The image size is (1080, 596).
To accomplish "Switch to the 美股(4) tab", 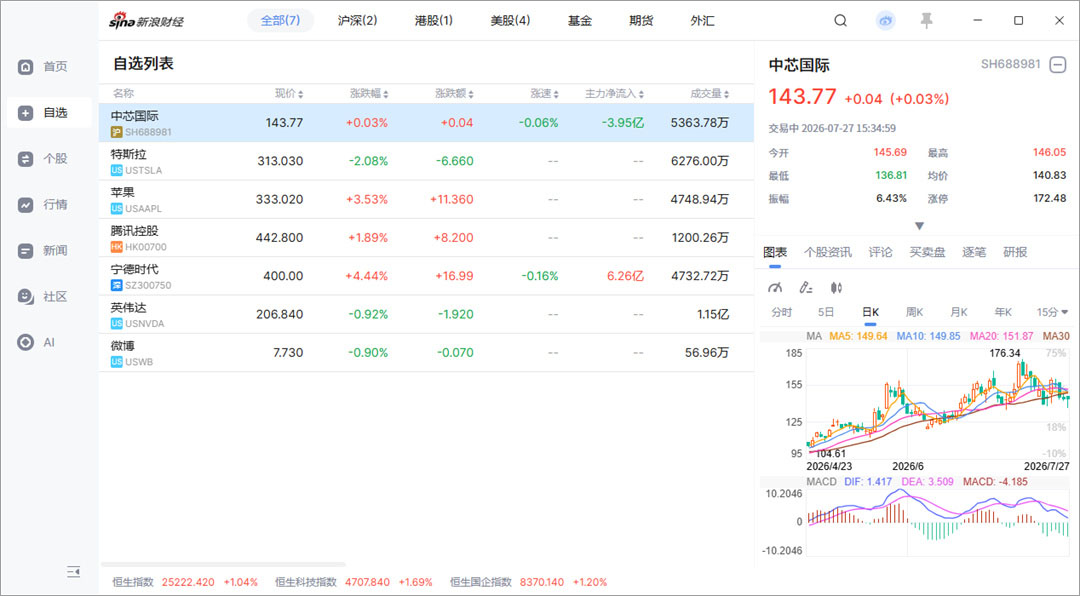I will point(510,21).
